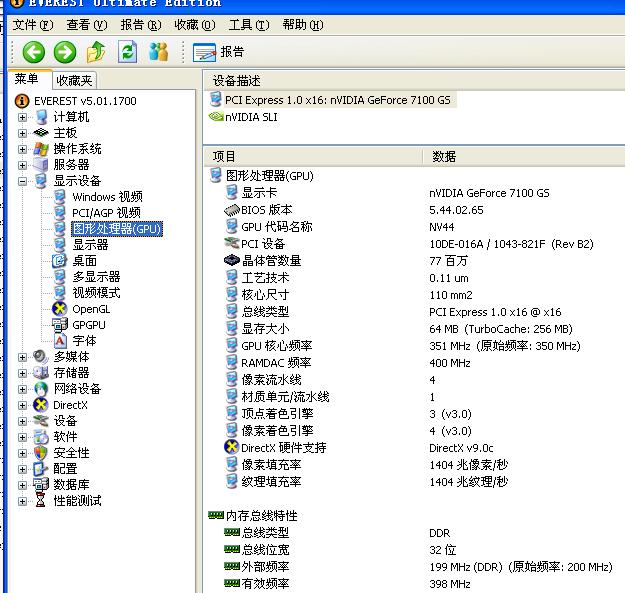Select 多显示器 in the tree

(x=96, y=277)
